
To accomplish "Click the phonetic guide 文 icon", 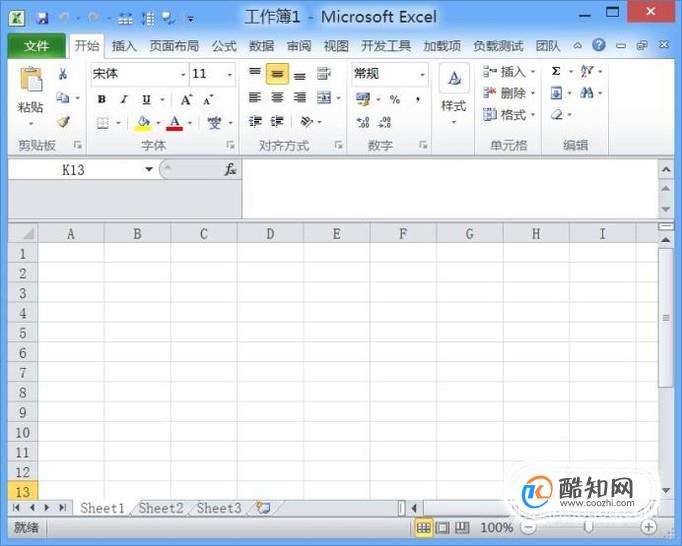I will tap(214, 123).
